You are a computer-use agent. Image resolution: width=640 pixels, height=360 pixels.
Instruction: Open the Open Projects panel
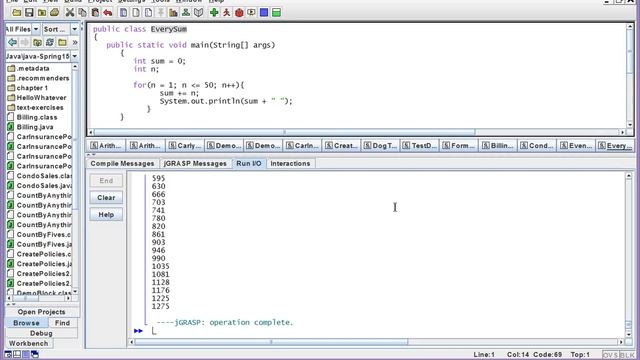click(41, 312)
